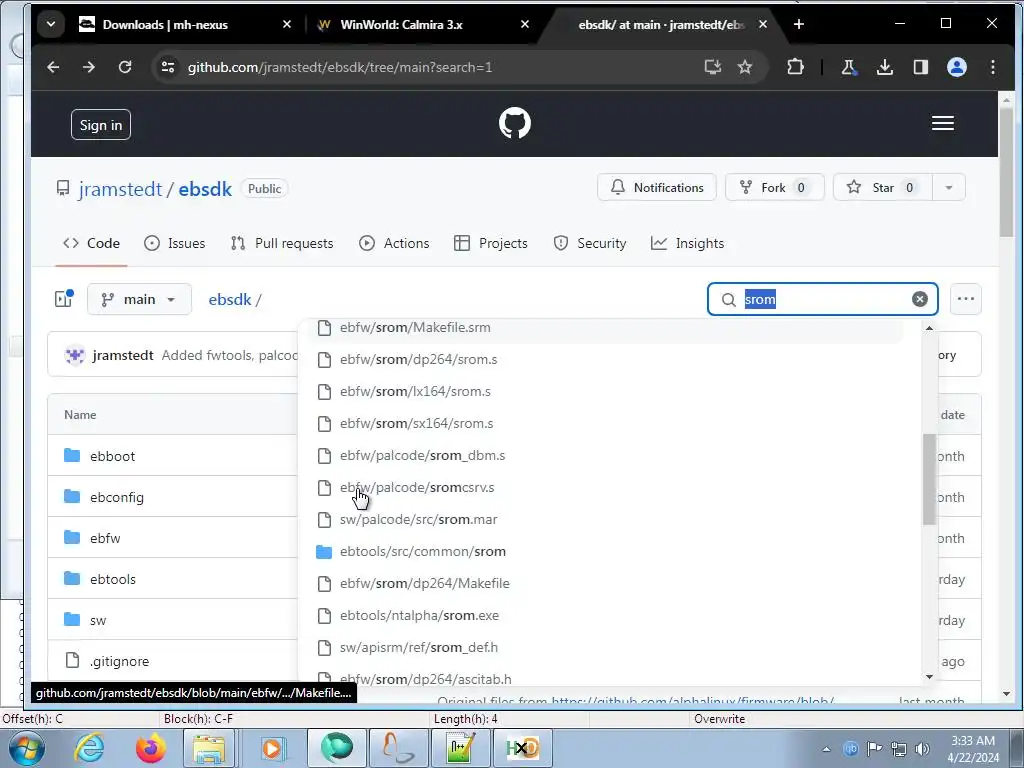
Task: Bookmark this page with the star icon
Action: pos(744,67)
